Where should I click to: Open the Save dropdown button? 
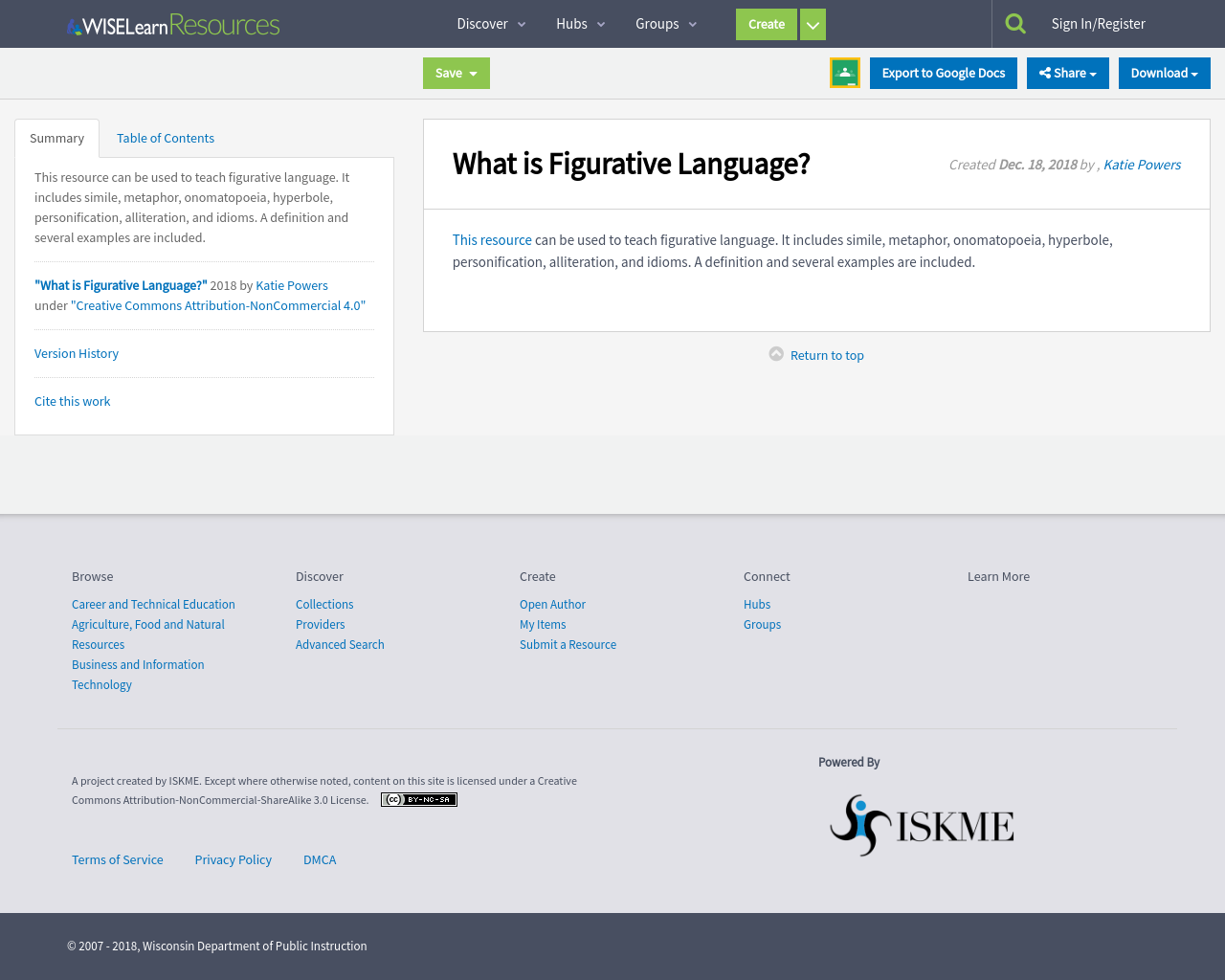(x=457, y=73)
